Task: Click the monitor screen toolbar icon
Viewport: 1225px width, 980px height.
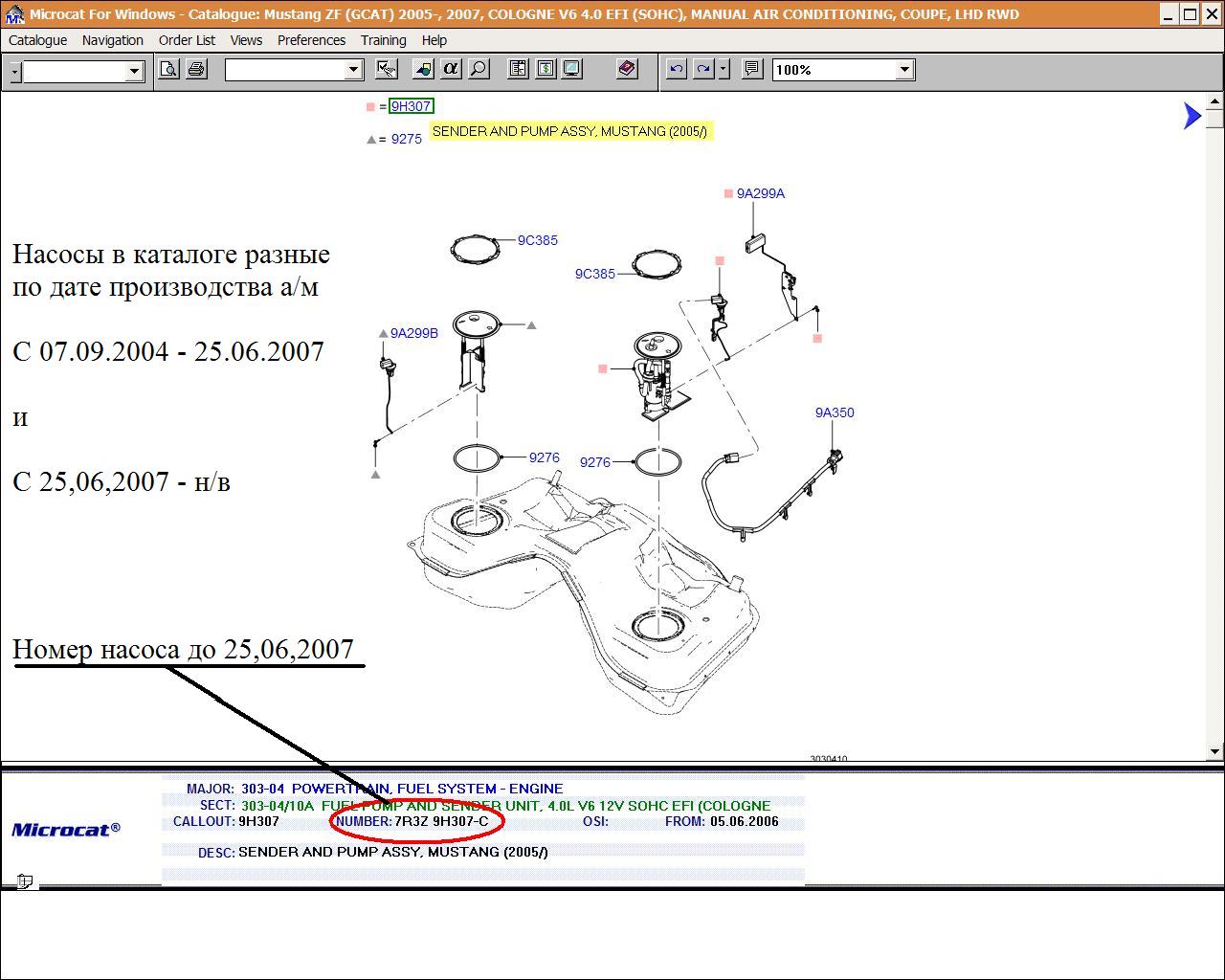Action: click(571, 69)
